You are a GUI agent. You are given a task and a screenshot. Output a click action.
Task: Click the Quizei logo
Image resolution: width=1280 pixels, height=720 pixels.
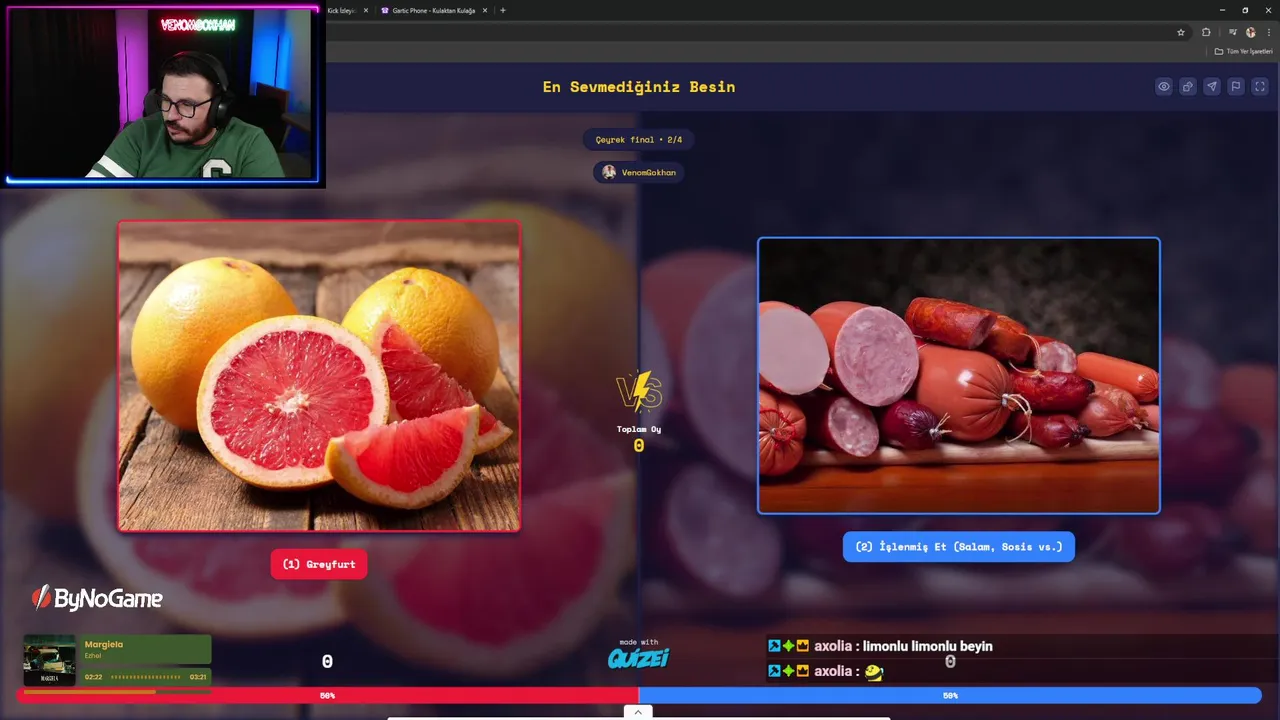(638, 658)
